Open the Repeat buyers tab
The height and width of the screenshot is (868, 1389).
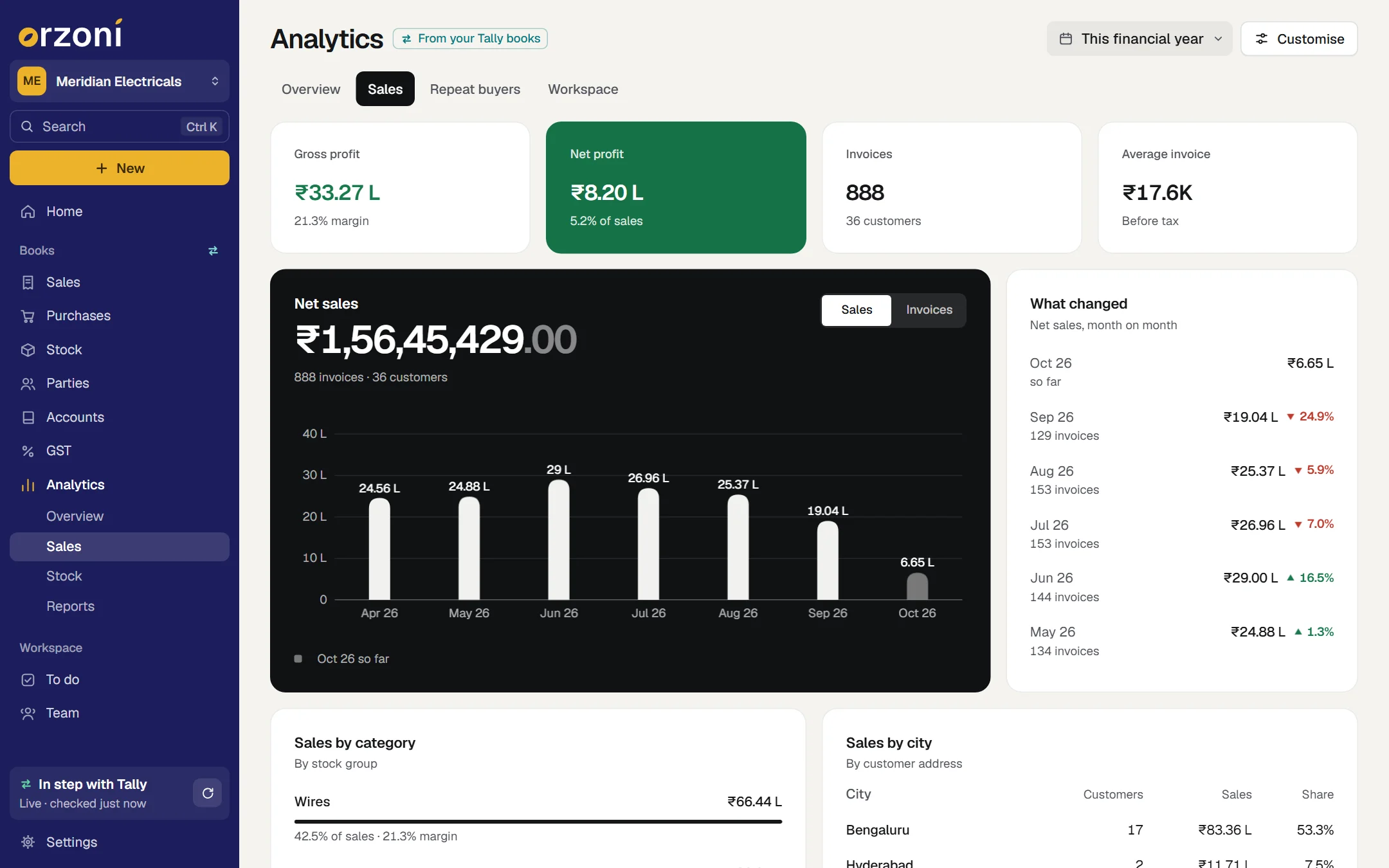pos(475,89)
